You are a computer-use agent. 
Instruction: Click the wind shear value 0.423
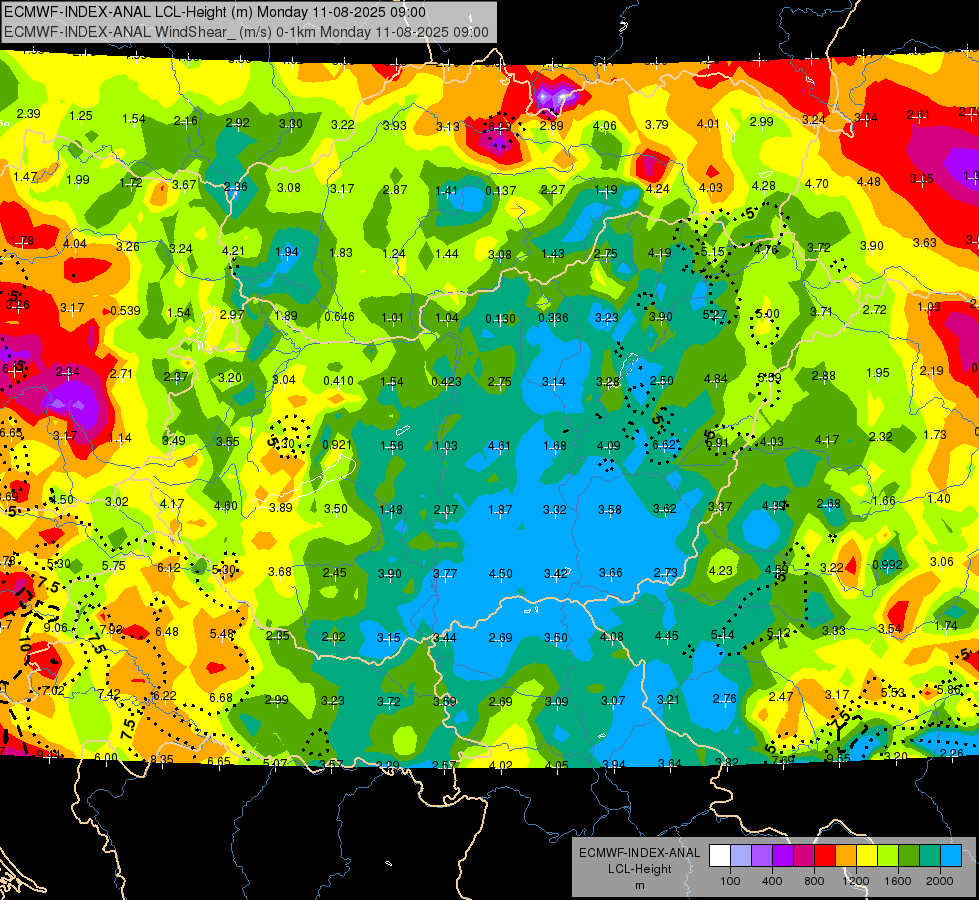[446, 382]
